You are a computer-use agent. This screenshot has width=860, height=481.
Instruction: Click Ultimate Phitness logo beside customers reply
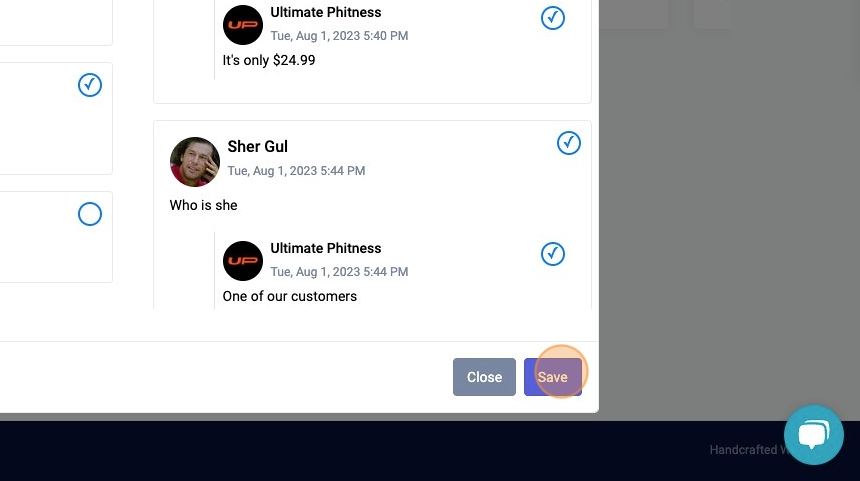click(x=243, y=261)
